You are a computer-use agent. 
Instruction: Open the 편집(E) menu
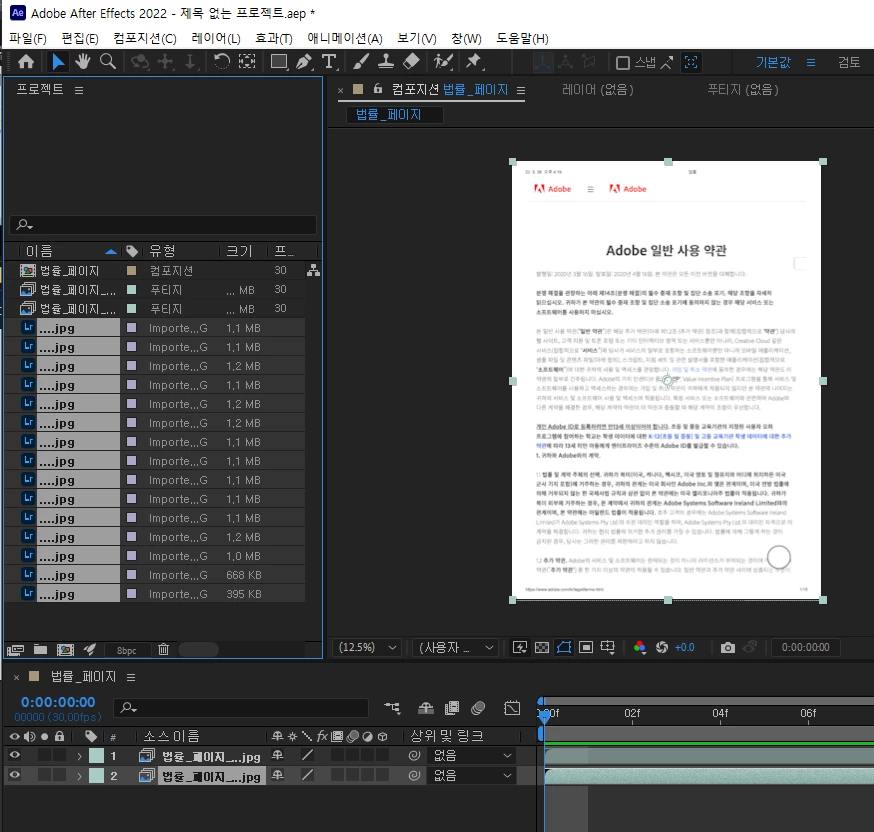click(80, 38)
